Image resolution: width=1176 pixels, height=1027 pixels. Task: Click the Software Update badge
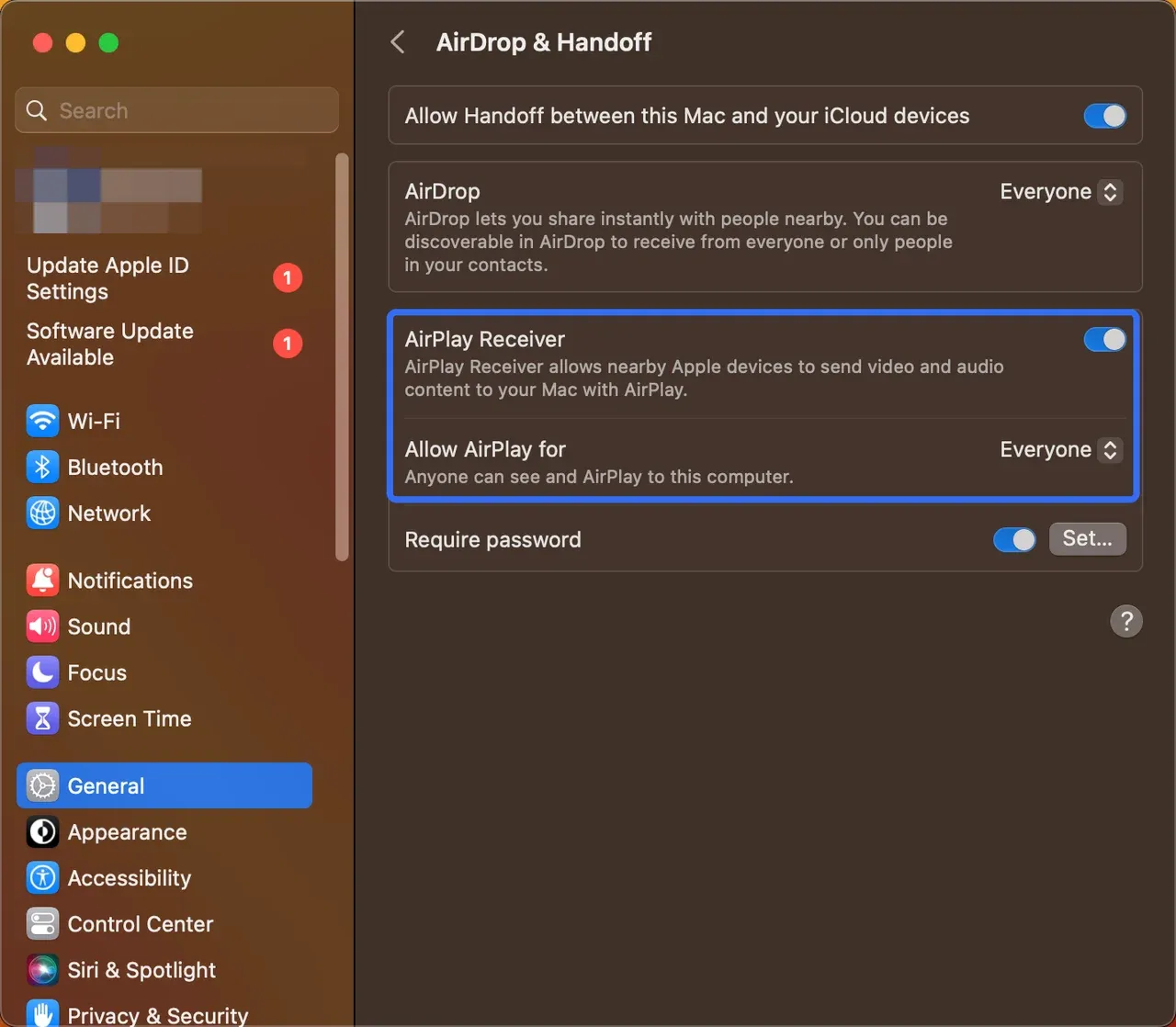[288, 344]
